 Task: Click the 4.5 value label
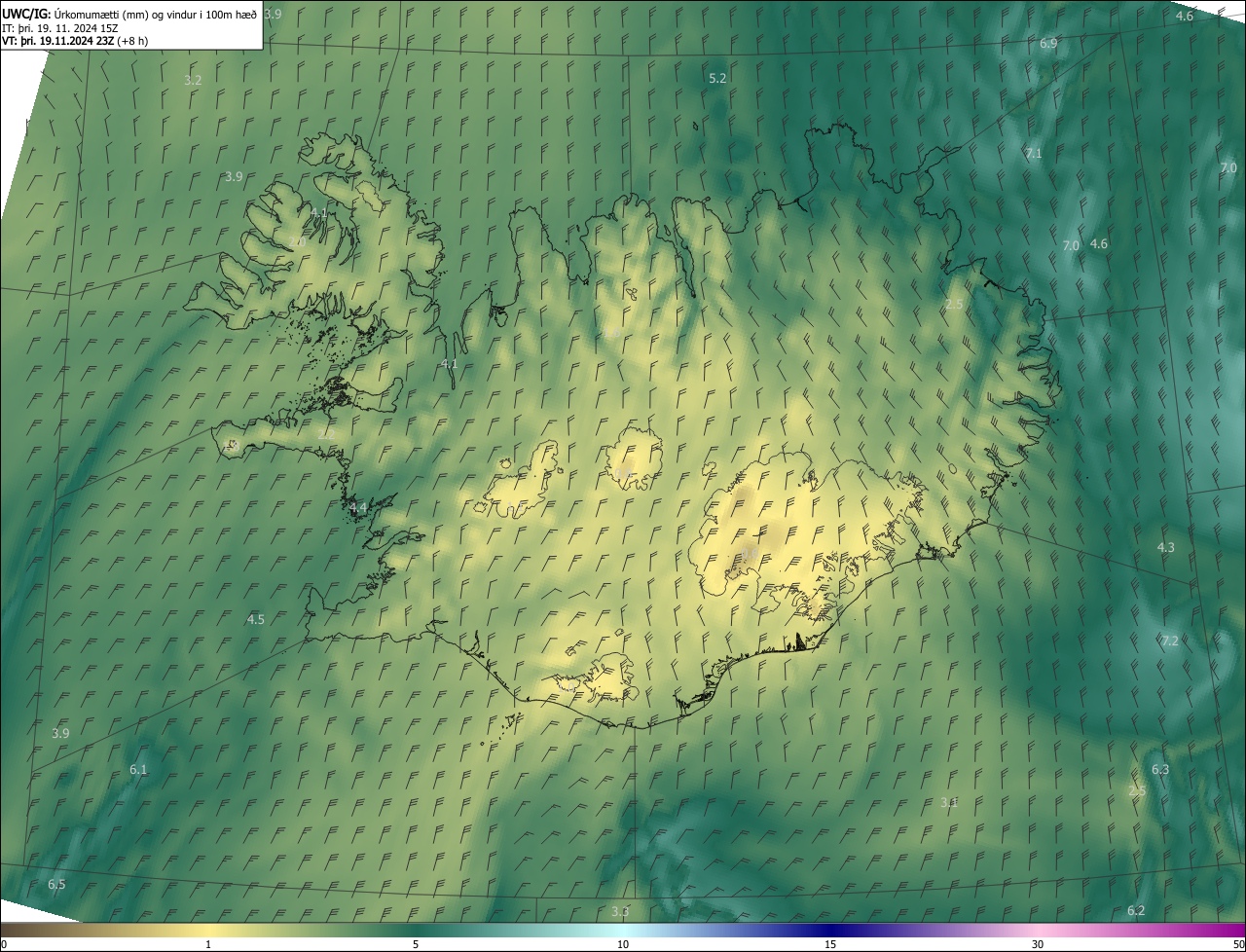tap(255, 620)
